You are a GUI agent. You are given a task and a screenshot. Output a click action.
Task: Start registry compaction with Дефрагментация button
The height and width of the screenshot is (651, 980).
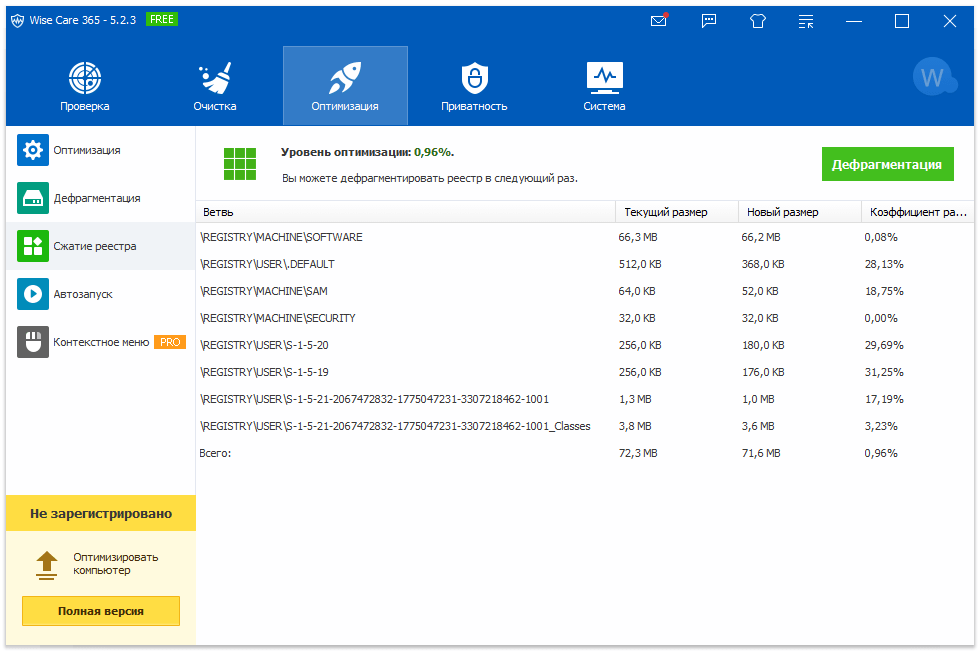[889, 163]
